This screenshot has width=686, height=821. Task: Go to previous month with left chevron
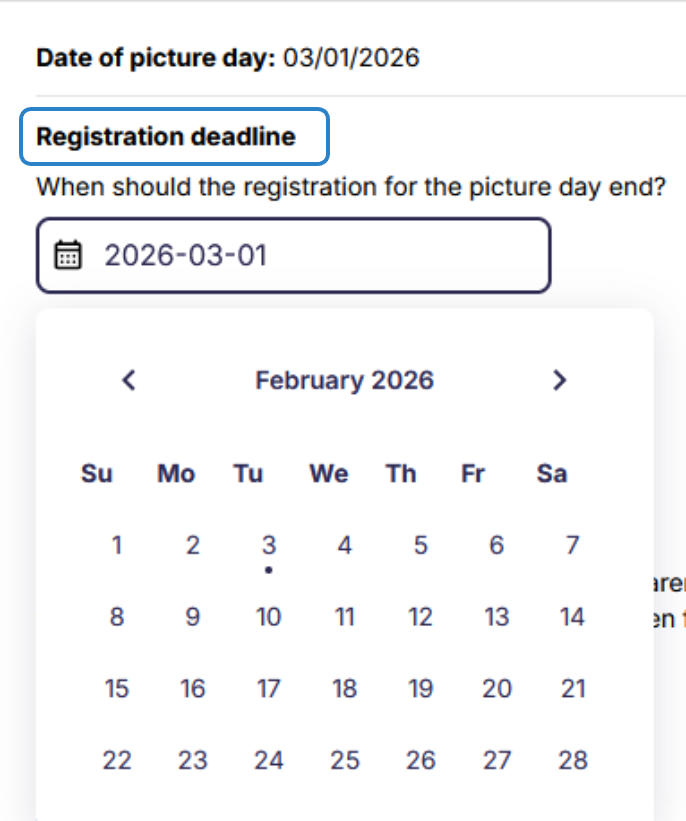tap(129, 380)
